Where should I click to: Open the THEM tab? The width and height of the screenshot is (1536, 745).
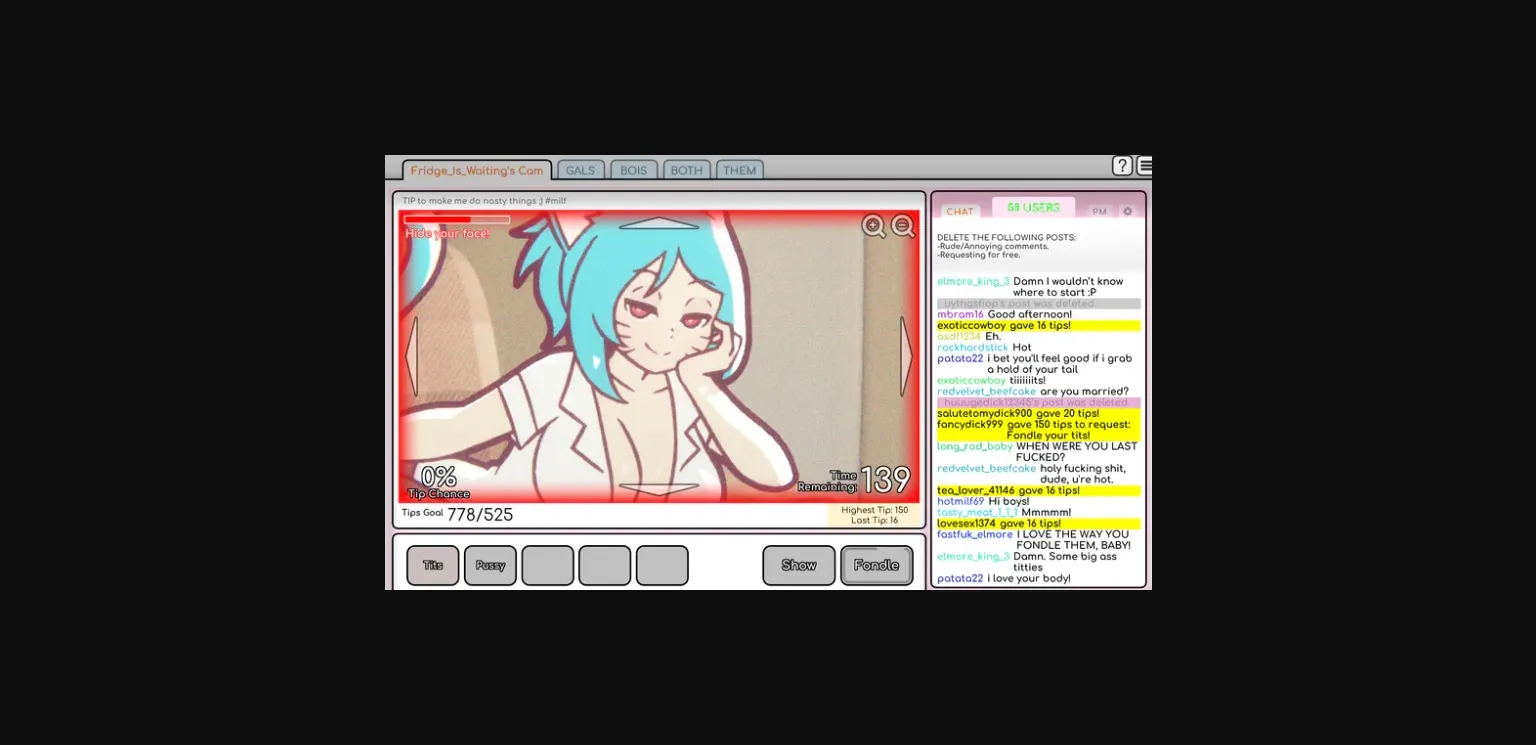(740, 170)
